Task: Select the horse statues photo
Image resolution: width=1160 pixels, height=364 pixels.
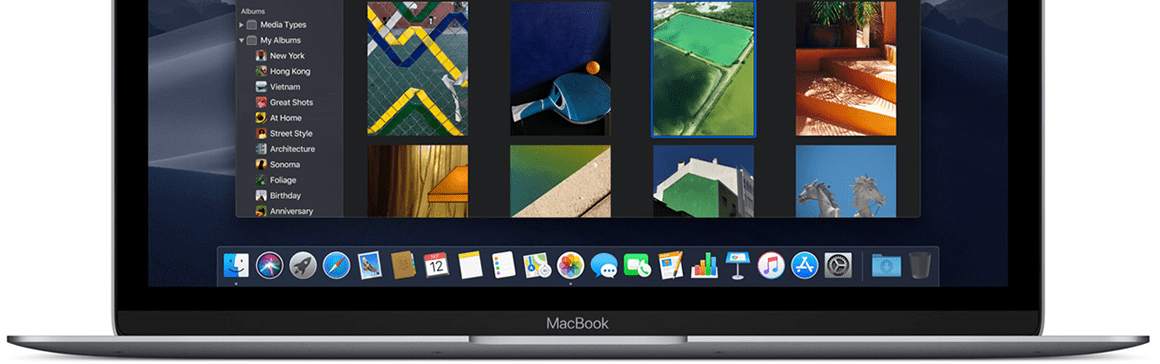Action: pos(846,181)
